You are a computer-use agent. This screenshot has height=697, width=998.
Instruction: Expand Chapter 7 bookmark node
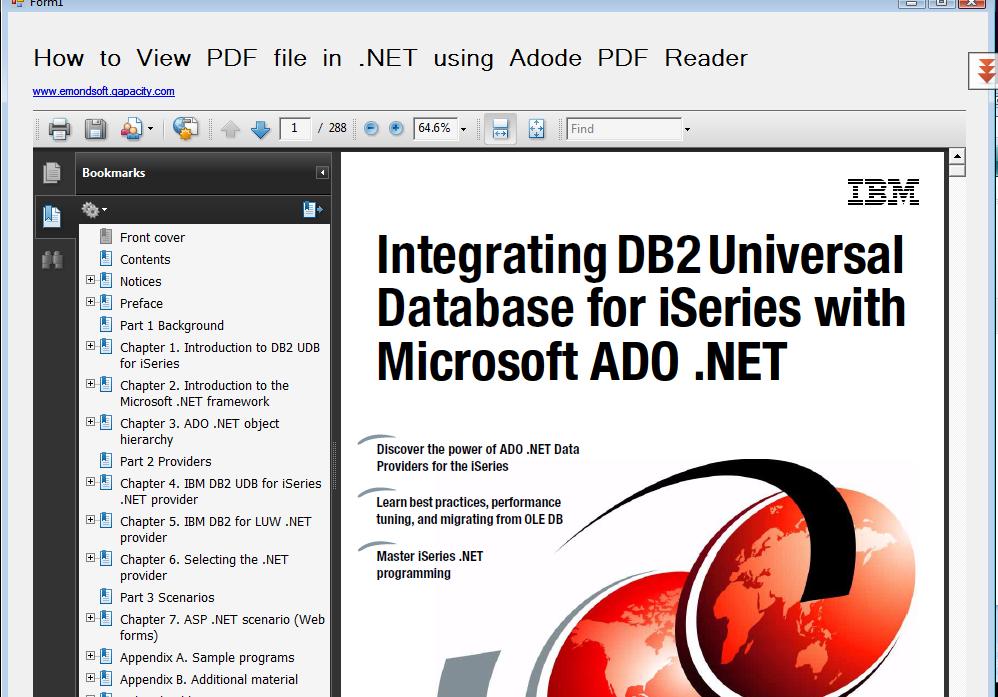[90, 617]
